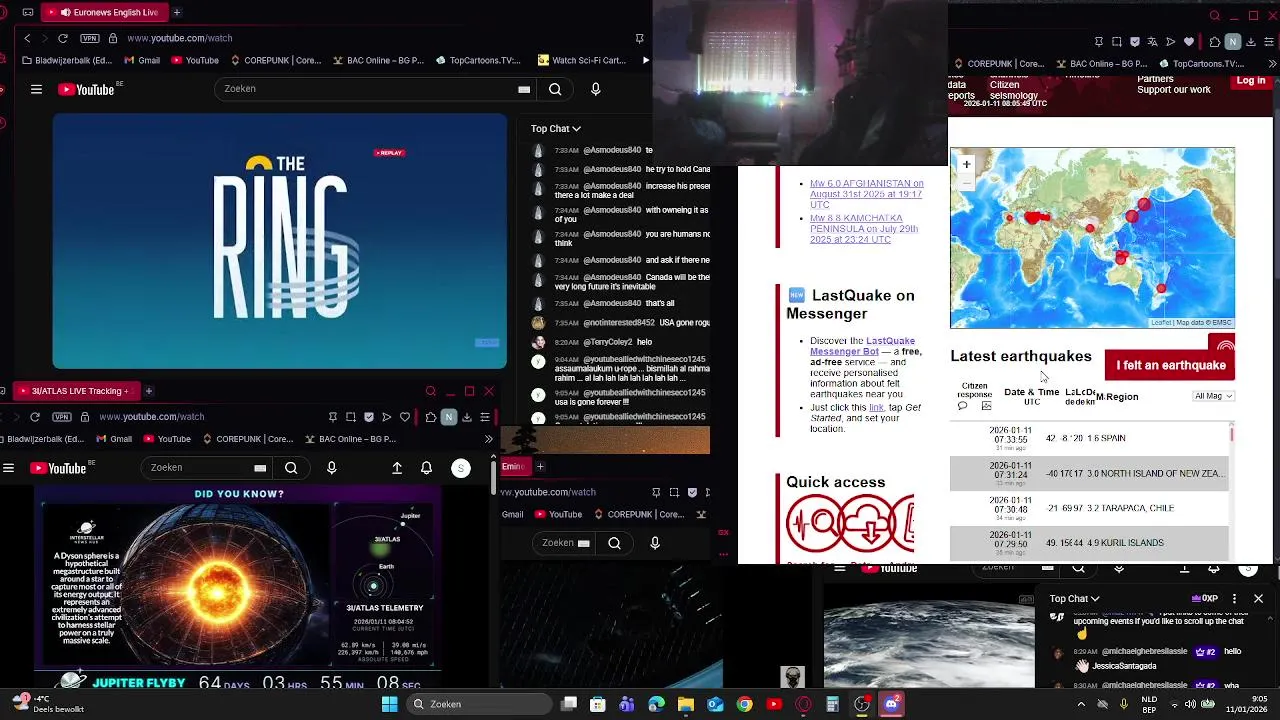Viewport: 1280px width, 720px height.
Task: Click the pin icon in Euronews address bar
Action: 639,38
